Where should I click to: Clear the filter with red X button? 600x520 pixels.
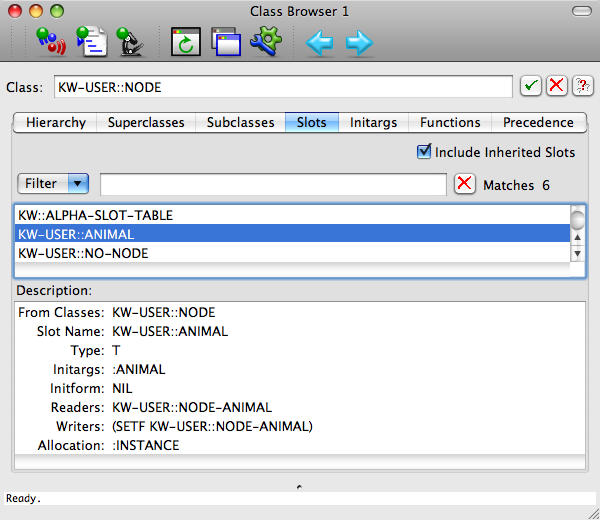(x=465, y=184)
